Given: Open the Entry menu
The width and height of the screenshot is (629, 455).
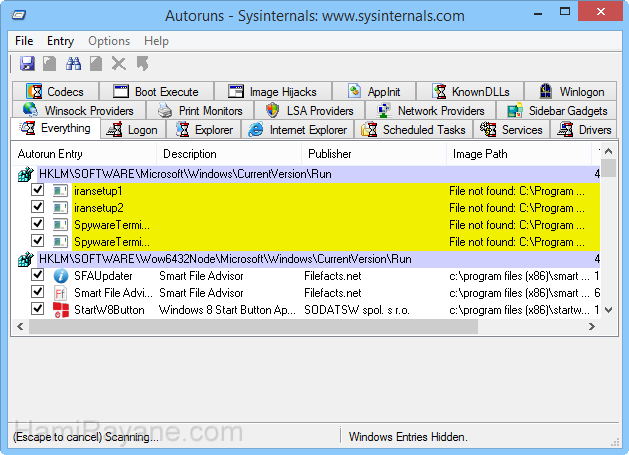Looking at the screenshot, I should (x=61, y=41).
